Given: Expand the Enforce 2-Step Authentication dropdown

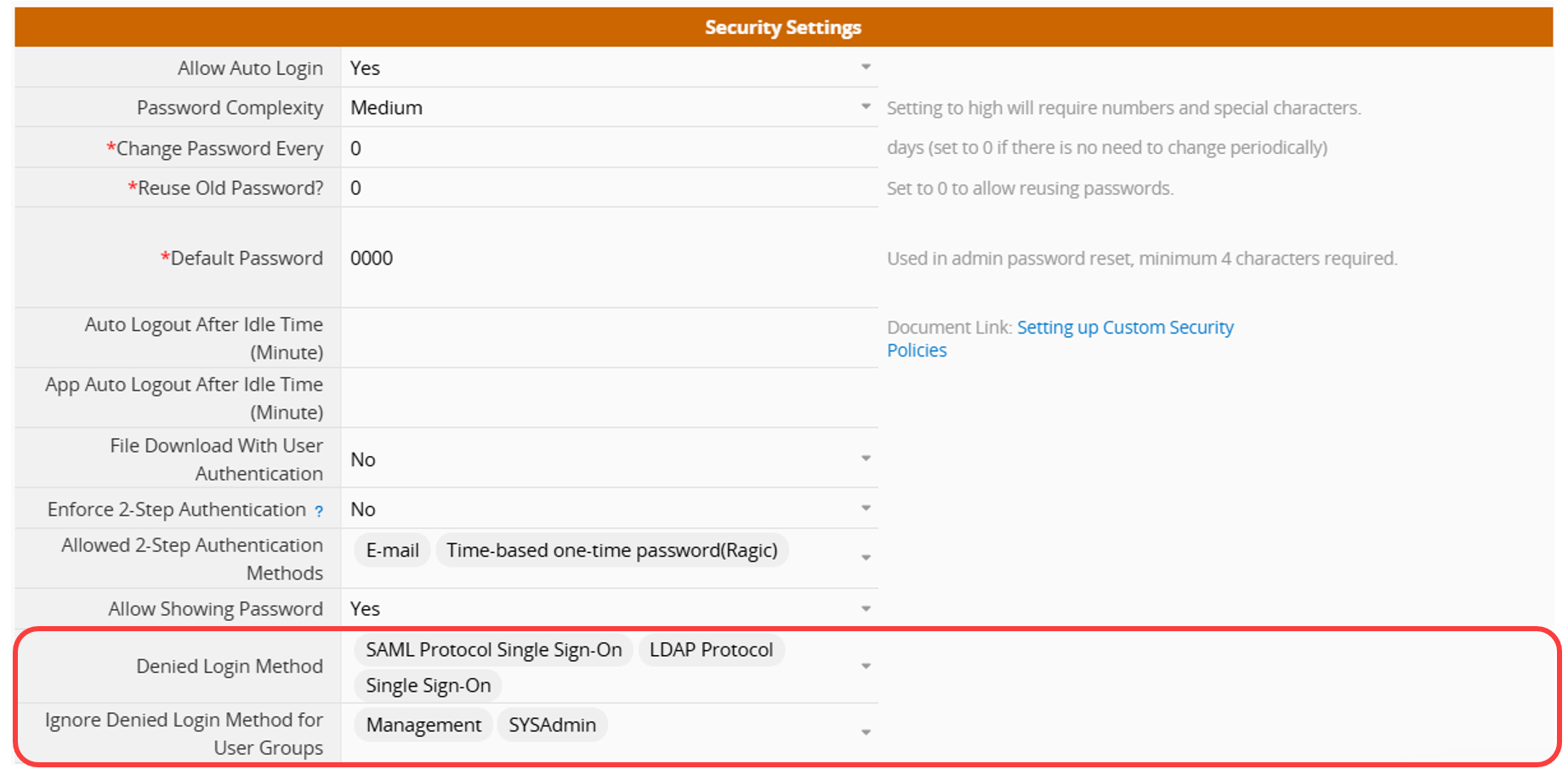Looking at the screenshot, I should tap(866, 509).
